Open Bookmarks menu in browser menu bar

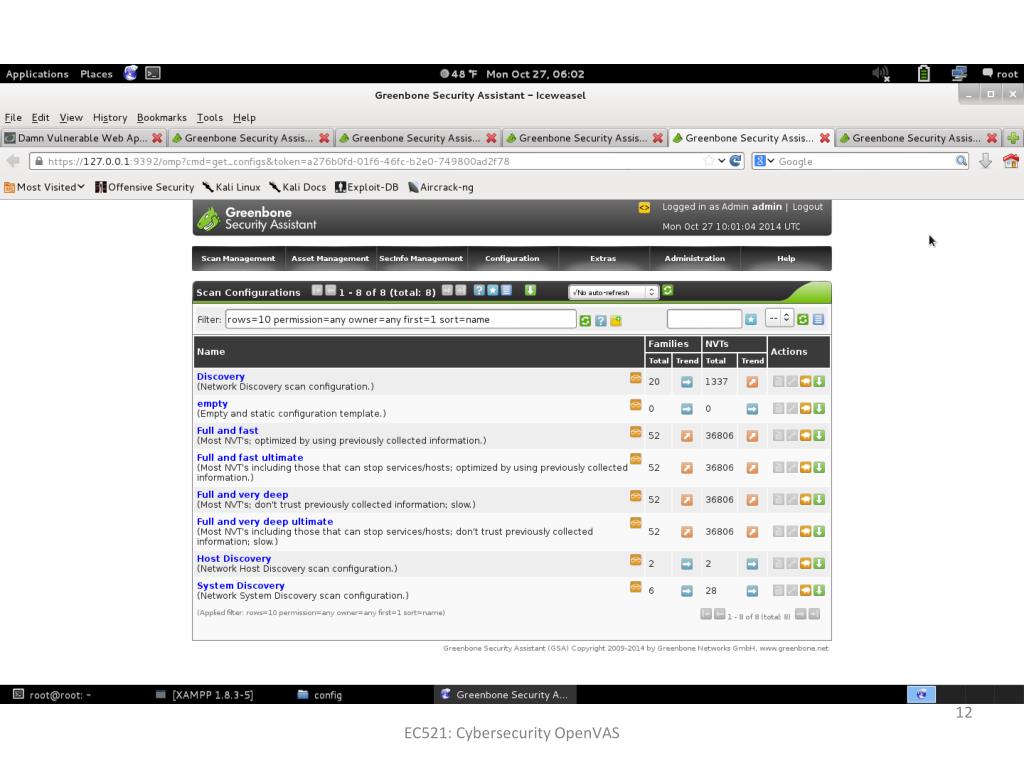(161, 118)
